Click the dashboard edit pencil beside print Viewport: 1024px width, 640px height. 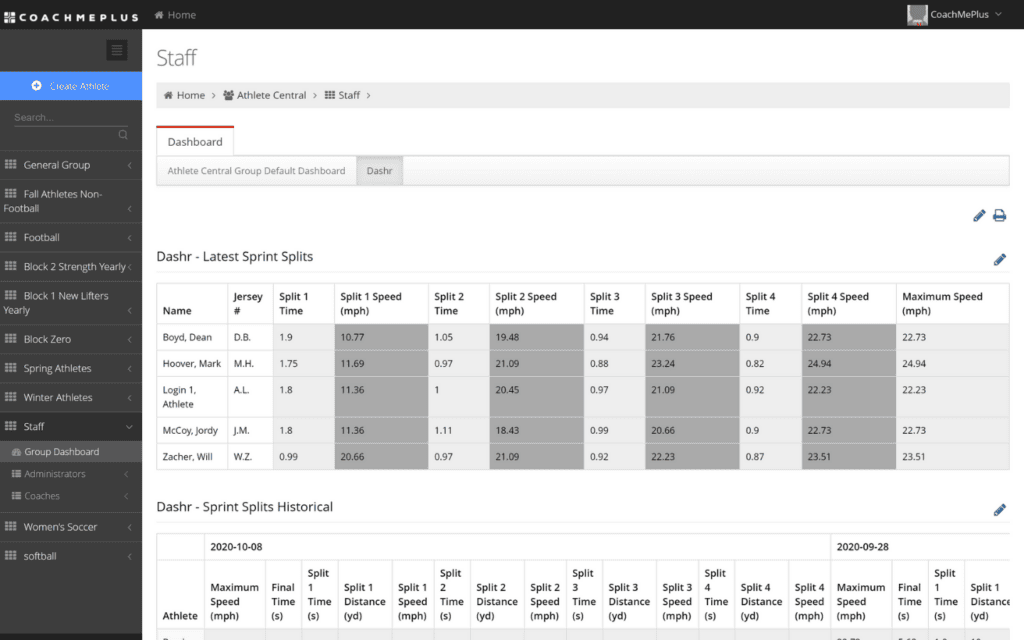pos(979,216)
